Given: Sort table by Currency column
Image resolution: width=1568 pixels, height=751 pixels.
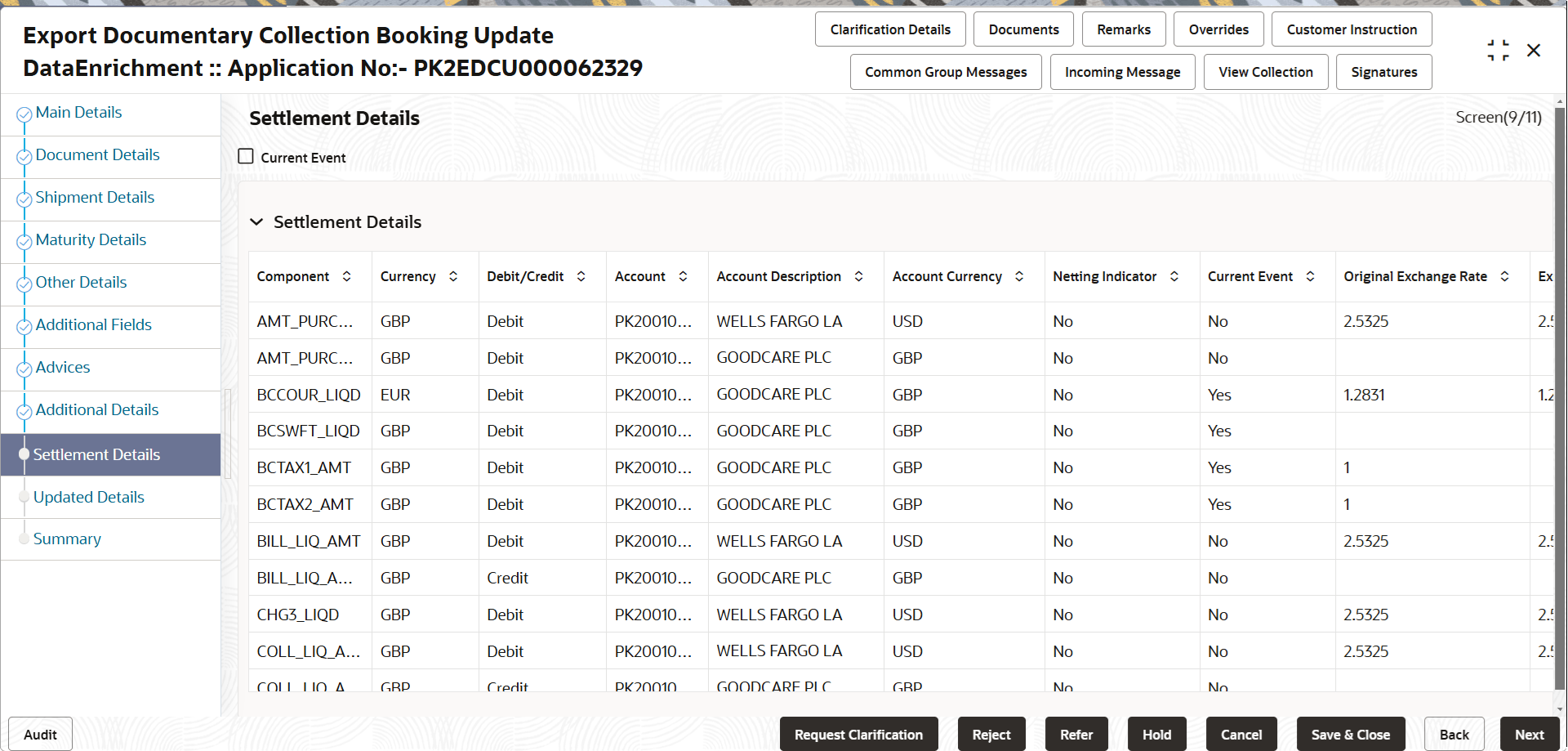Looking at the screenshot, I should 453,276.
